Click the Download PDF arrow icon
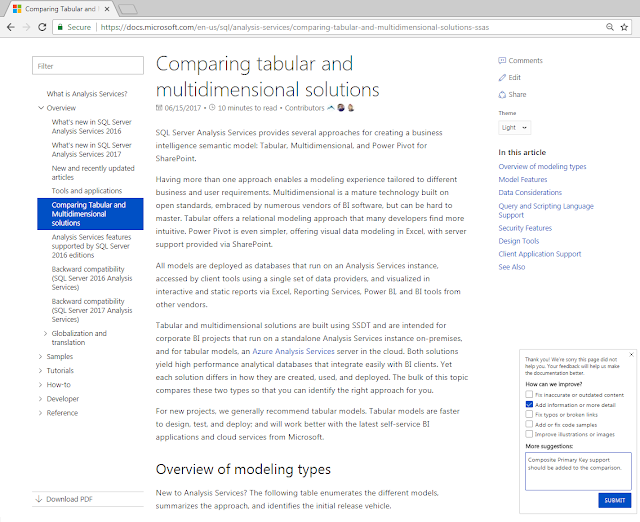 (x=39, y=499)
